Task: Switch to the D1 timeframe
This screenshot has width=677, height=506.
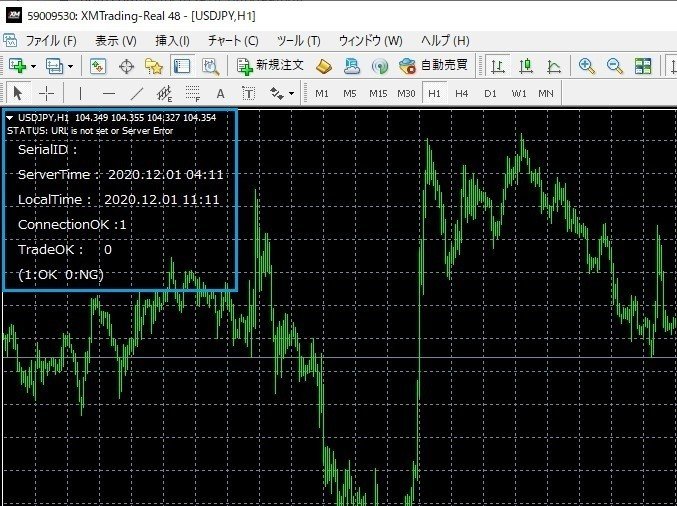Action: coord(490,93)
